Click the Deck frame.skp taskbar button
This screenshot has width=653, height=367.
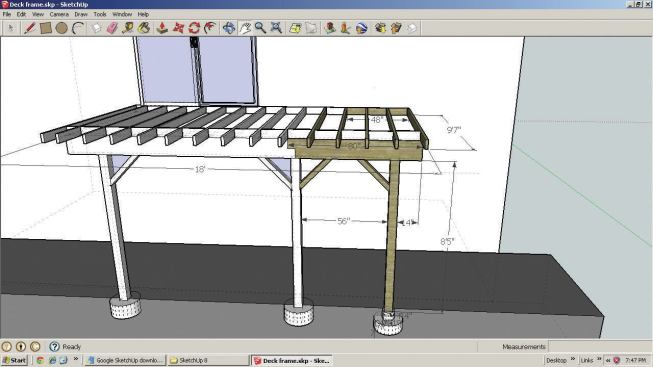[292, 360]
